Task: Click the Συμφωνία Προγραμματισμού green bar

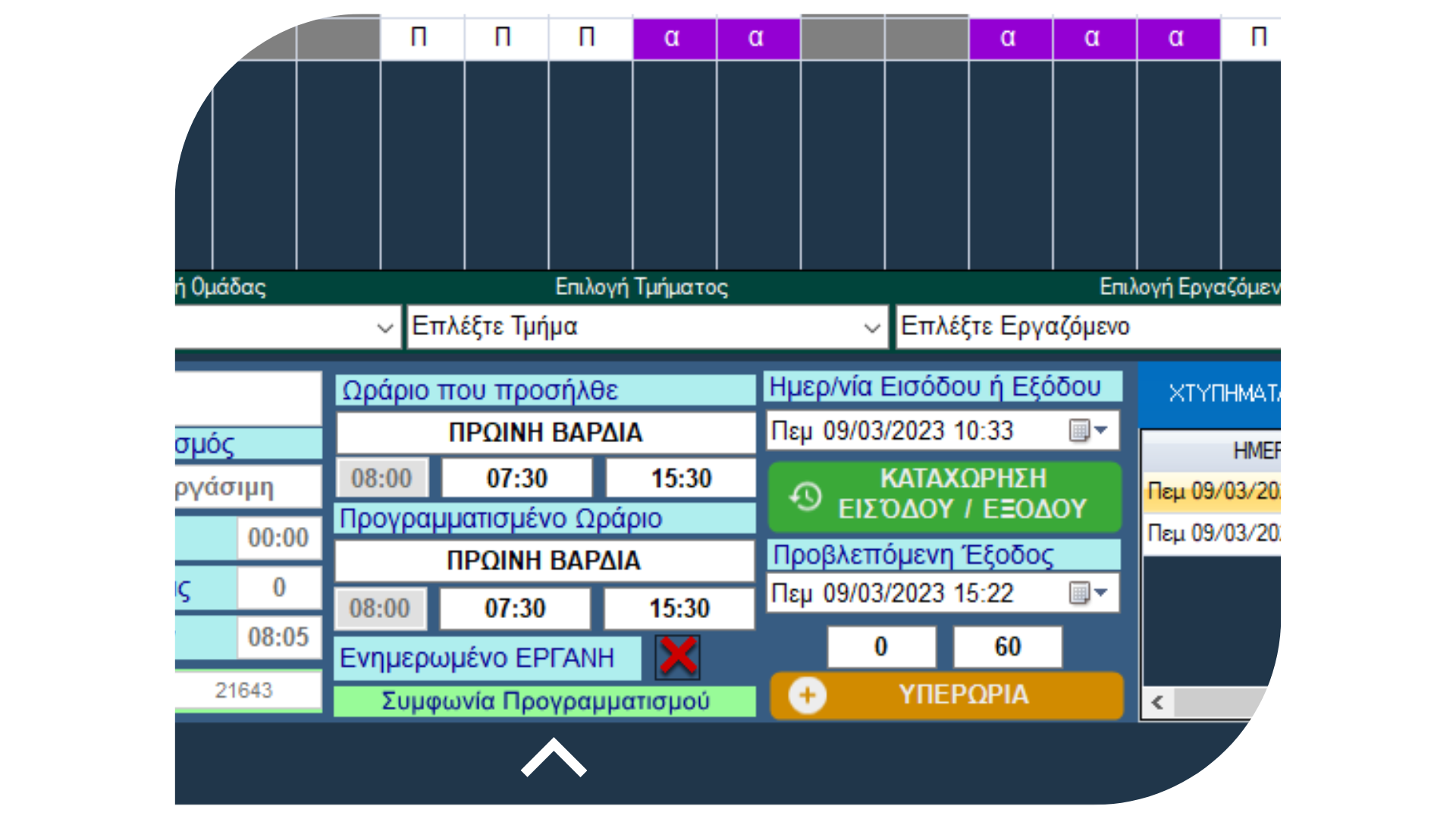Action: [544, 701]
